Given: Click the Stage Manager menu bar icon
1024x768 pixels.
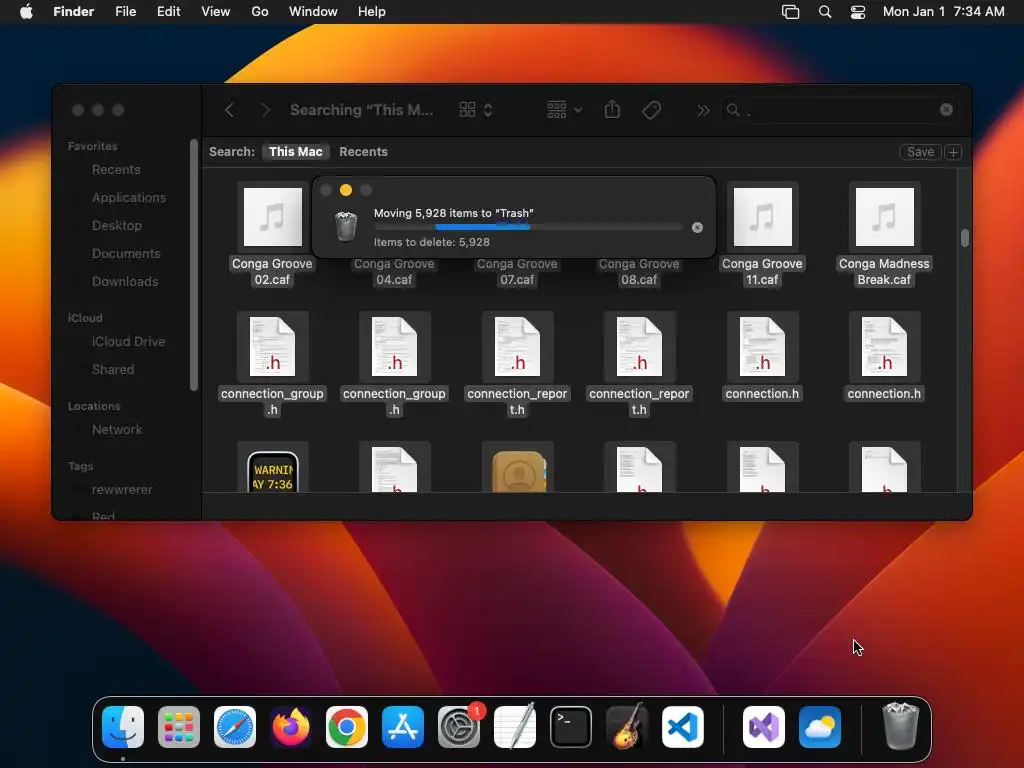Looking at the screenshot, I should click(x=790, y=12).
